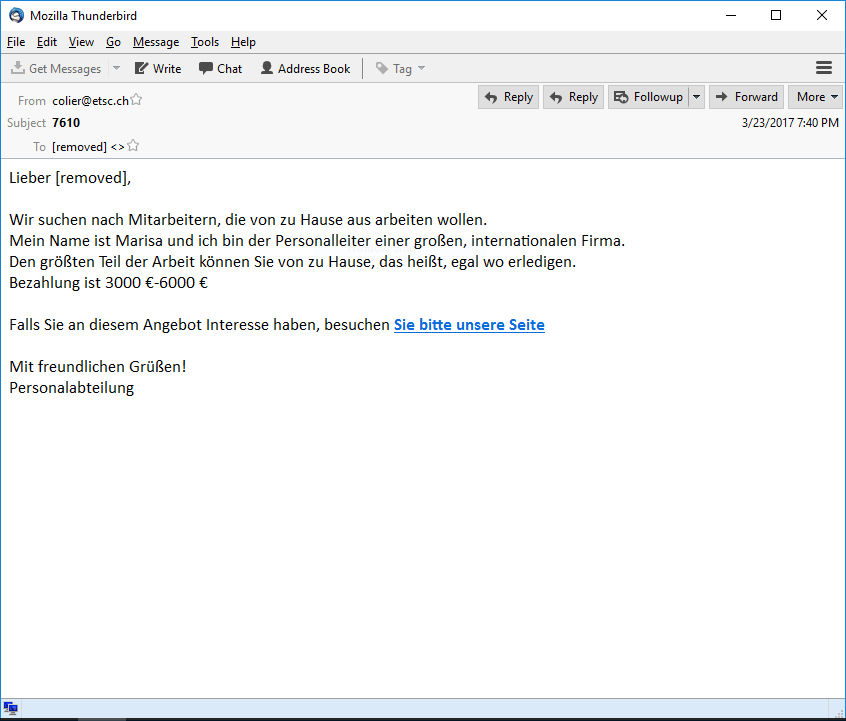Screen dimensions: 846x721
Task: Open the Chat tab from toolbar
Action: [x=220, y=69]
